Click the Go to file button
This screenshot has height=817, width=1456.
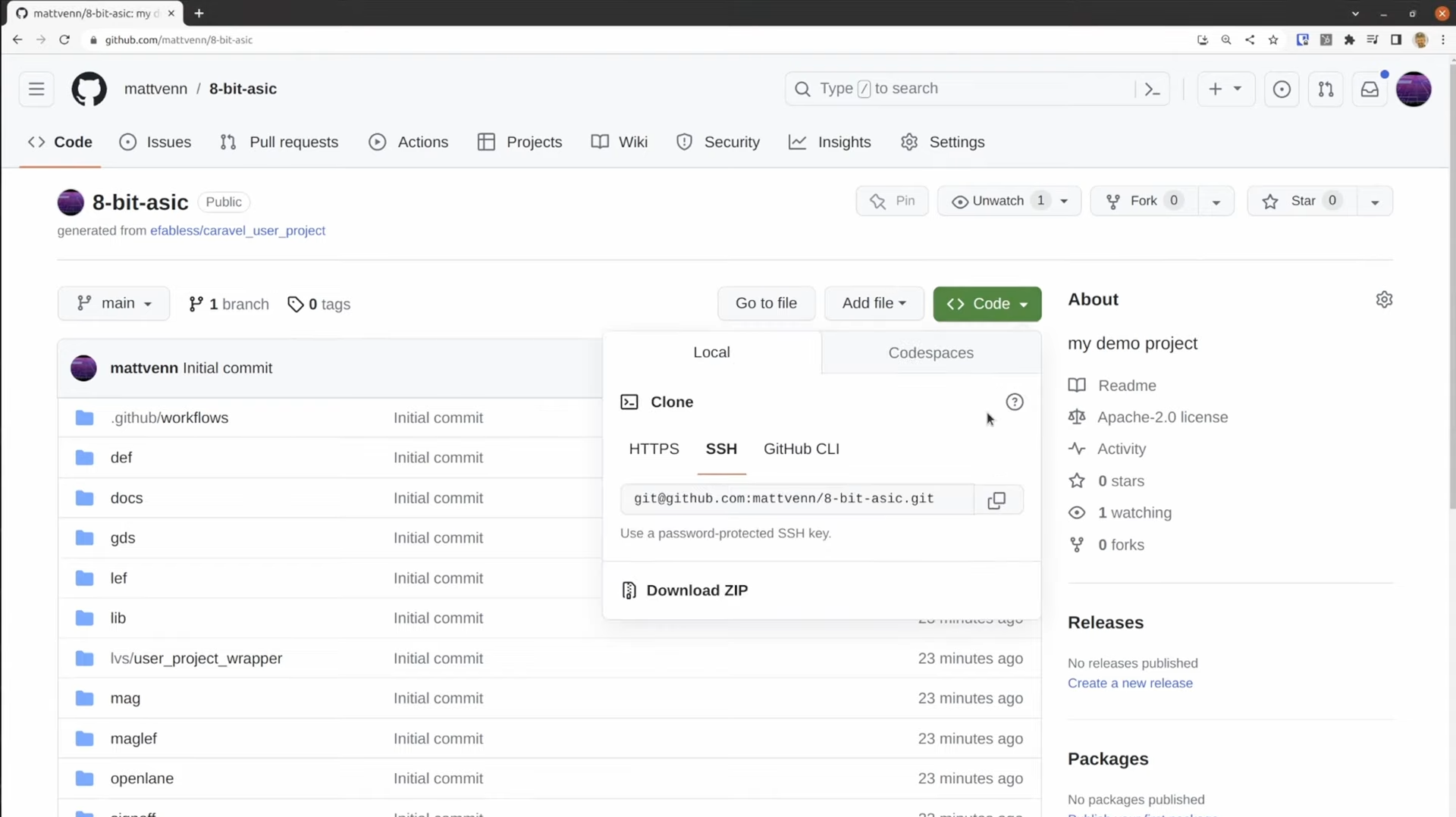click(x=766, y=303)
